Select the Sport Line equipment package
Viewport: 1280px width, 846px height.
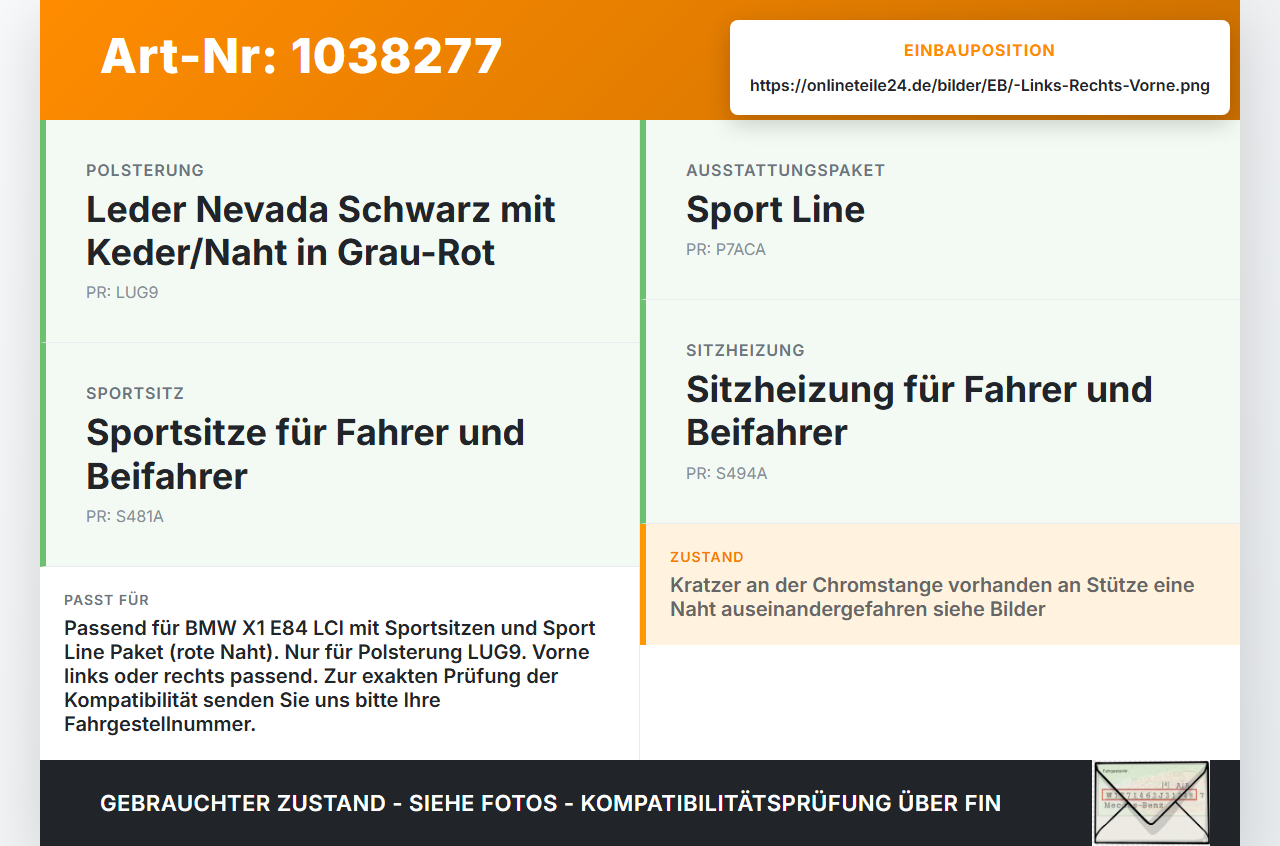point(775,209)
